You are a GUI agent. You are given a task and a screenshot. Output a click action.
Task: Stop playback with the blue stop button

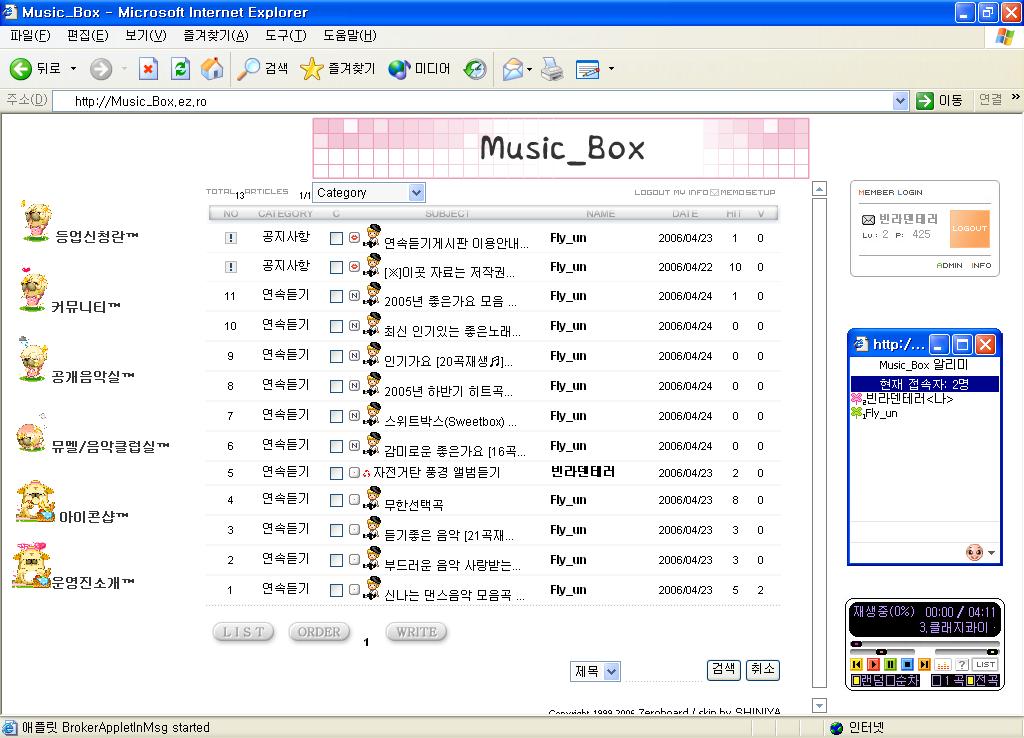click(x=907, y=664)
